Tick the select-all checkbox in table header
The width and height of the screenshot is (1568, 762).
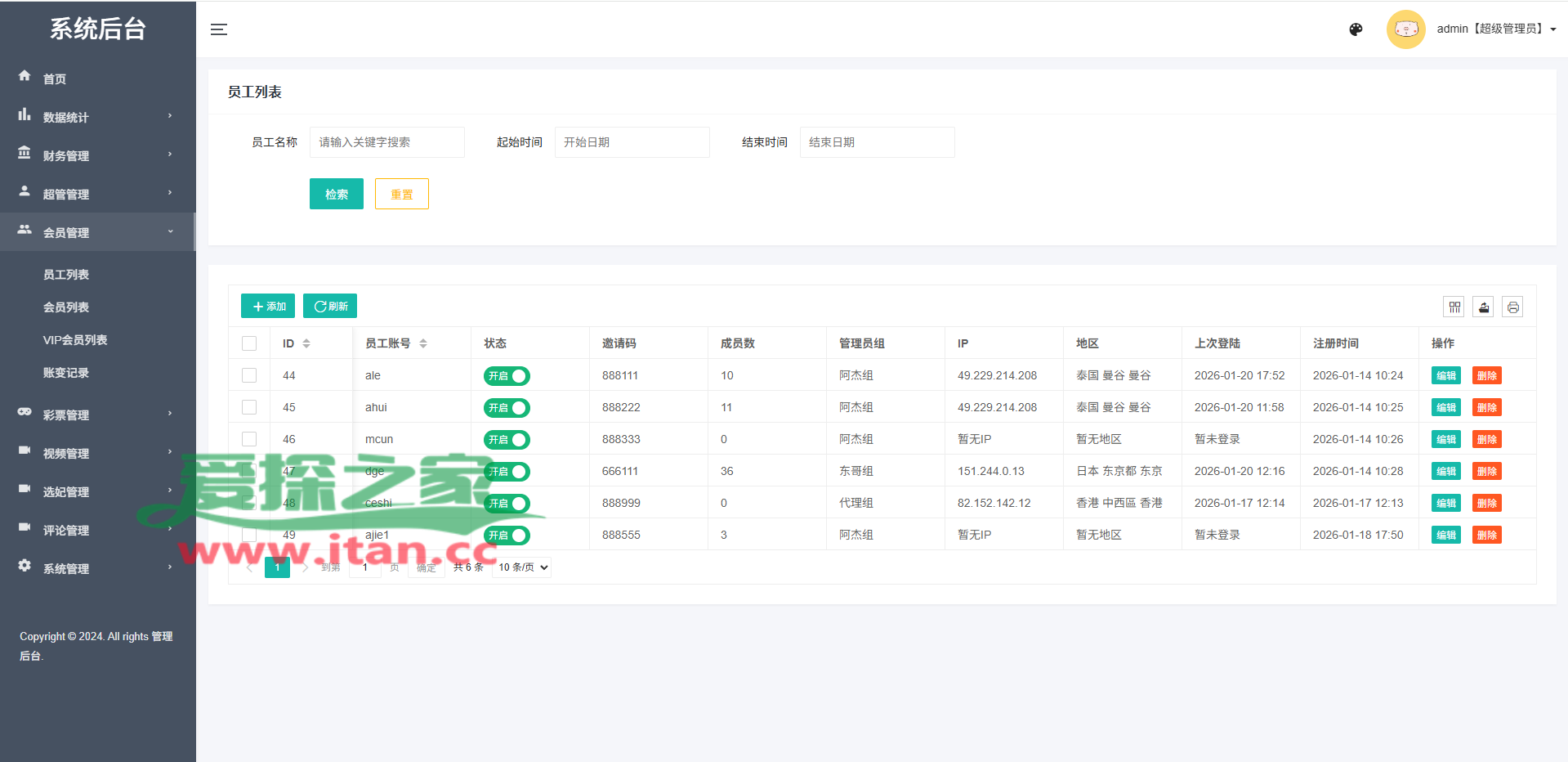pyautogui.click(x=249, y=343)
